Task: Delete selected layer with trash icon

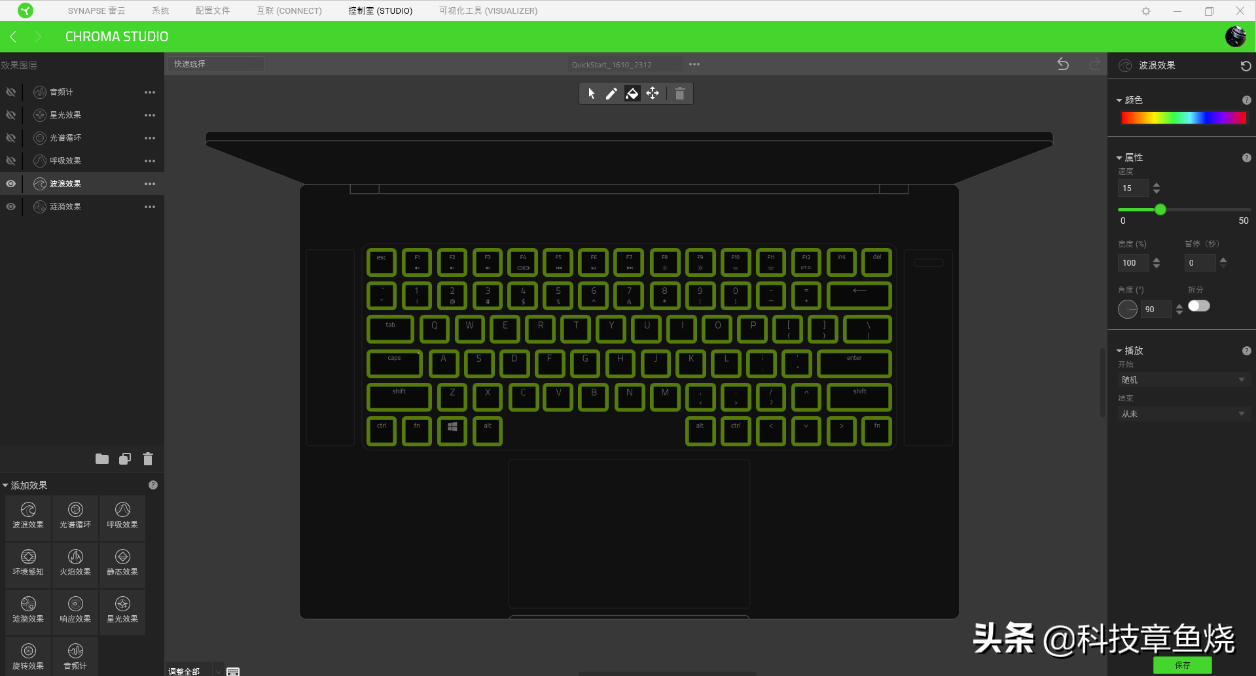Action: [x=148, y=459]
